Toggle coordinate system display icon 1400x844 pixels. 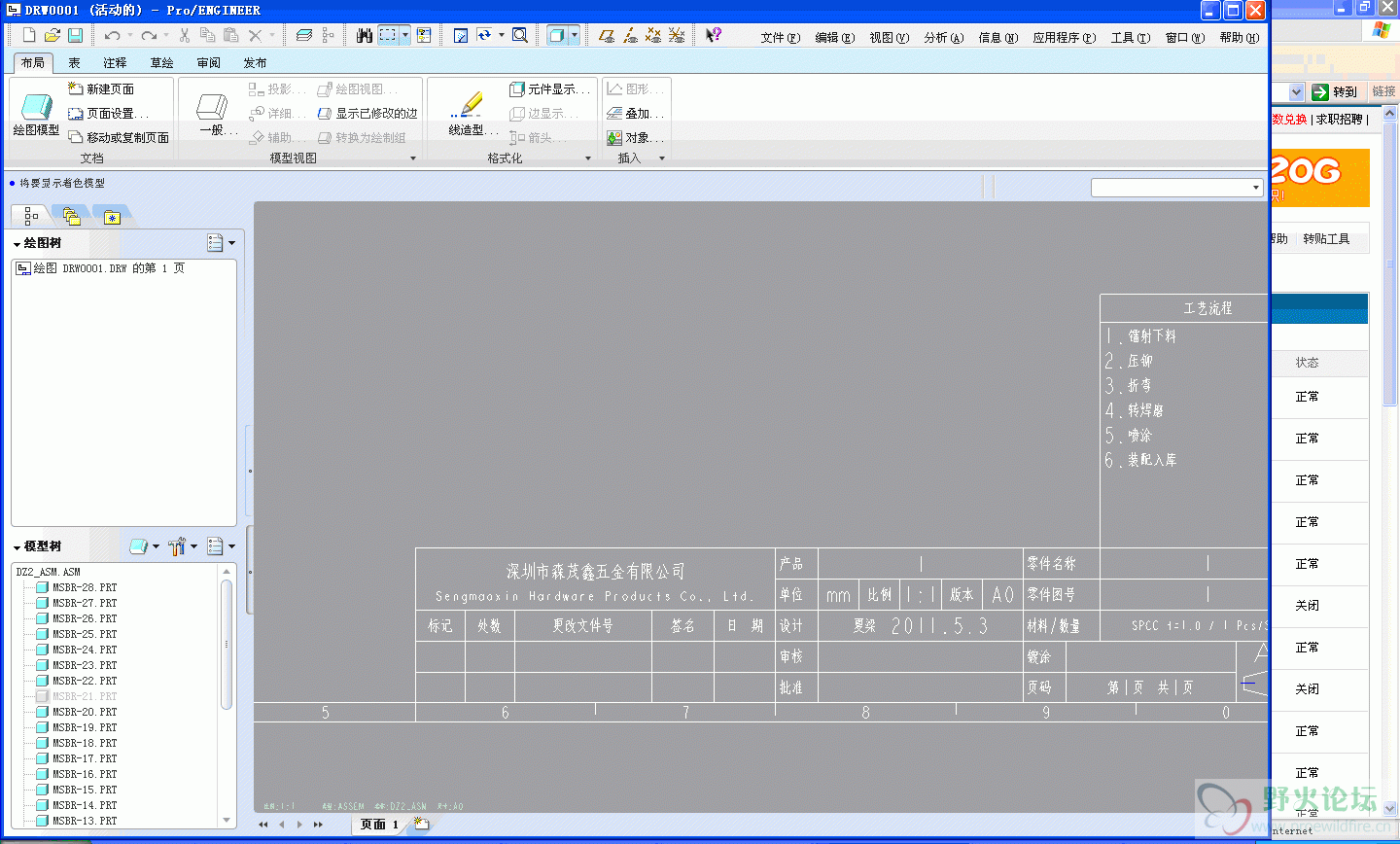(x=677, y=35)
